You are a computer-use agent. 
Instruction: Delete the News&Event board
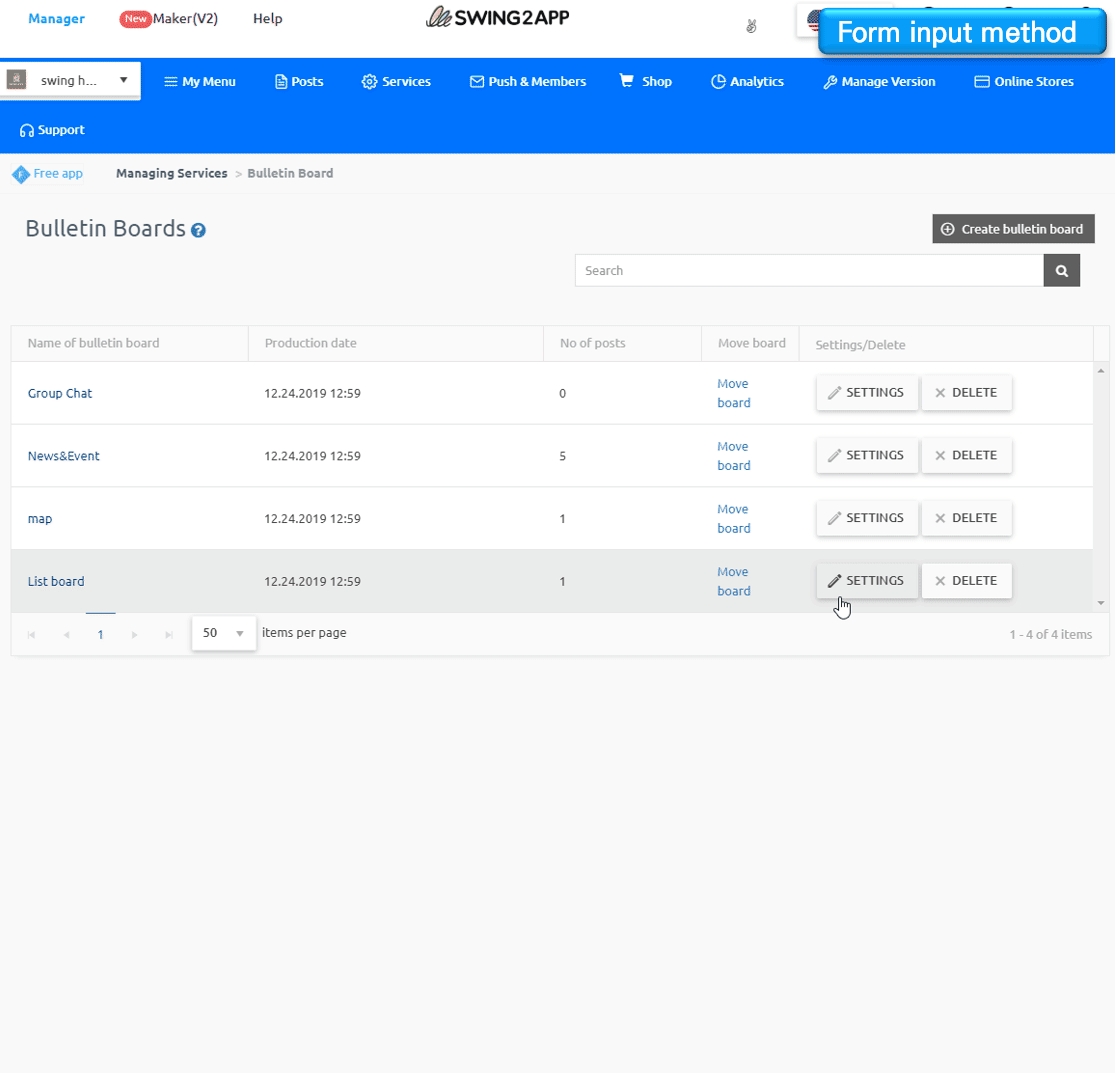pos(967,455)
